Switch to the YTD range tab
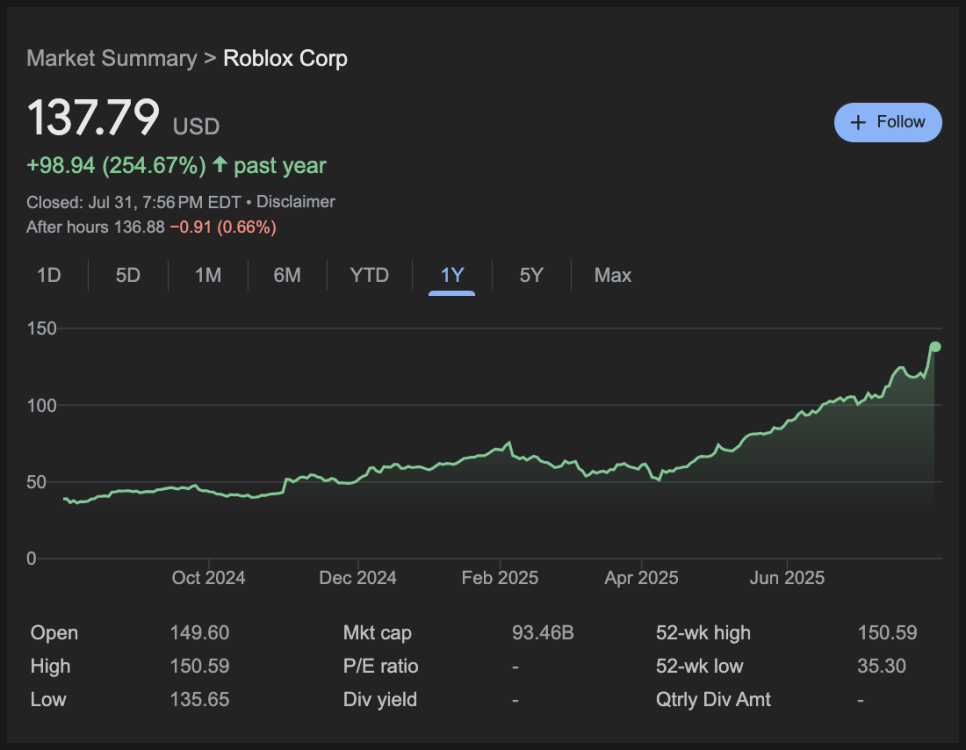This screenshot has height=750, width=966. (x=369, y=275)
